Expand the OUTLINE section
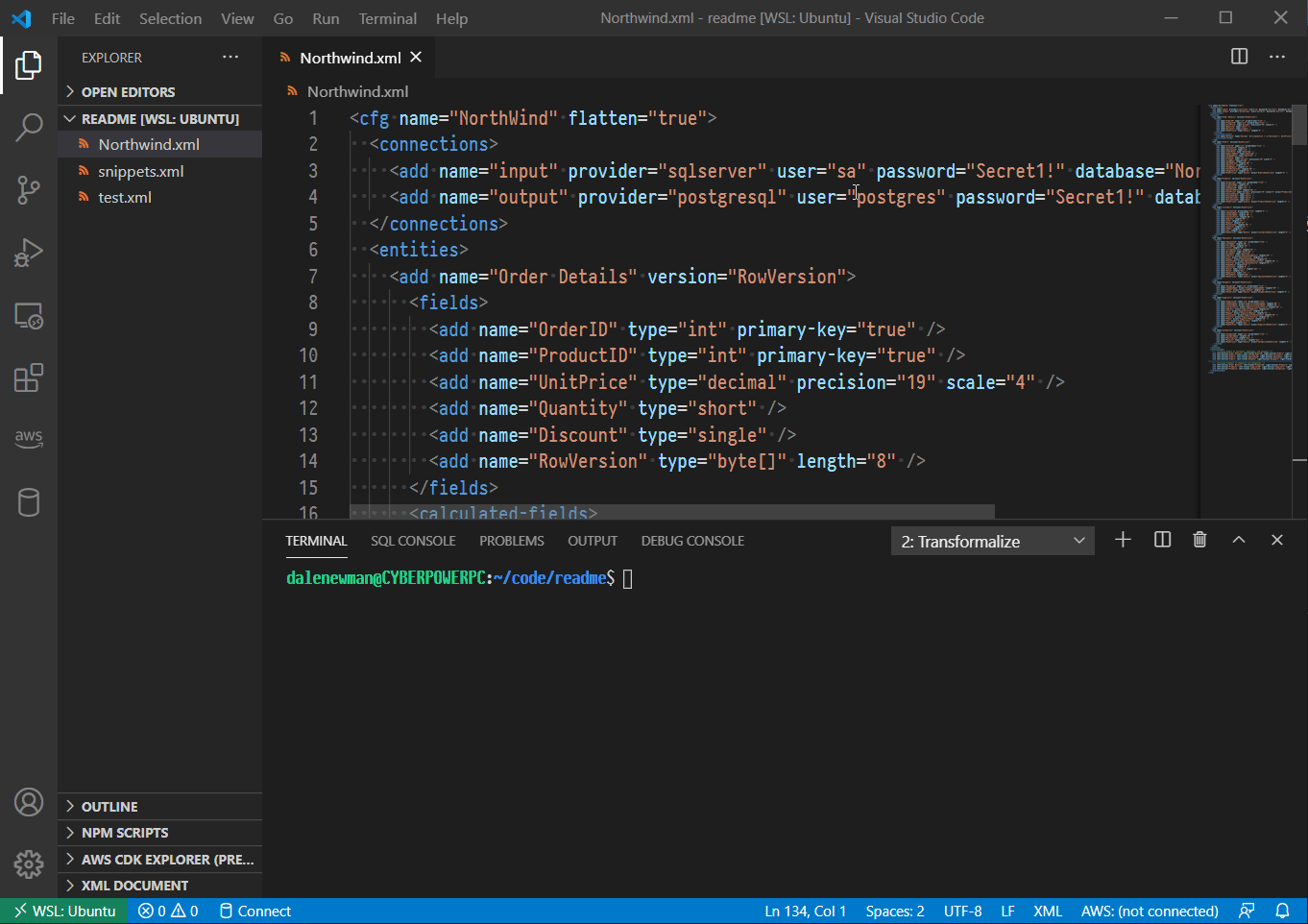The image size is (1308, 924). (x=109, y=807)
